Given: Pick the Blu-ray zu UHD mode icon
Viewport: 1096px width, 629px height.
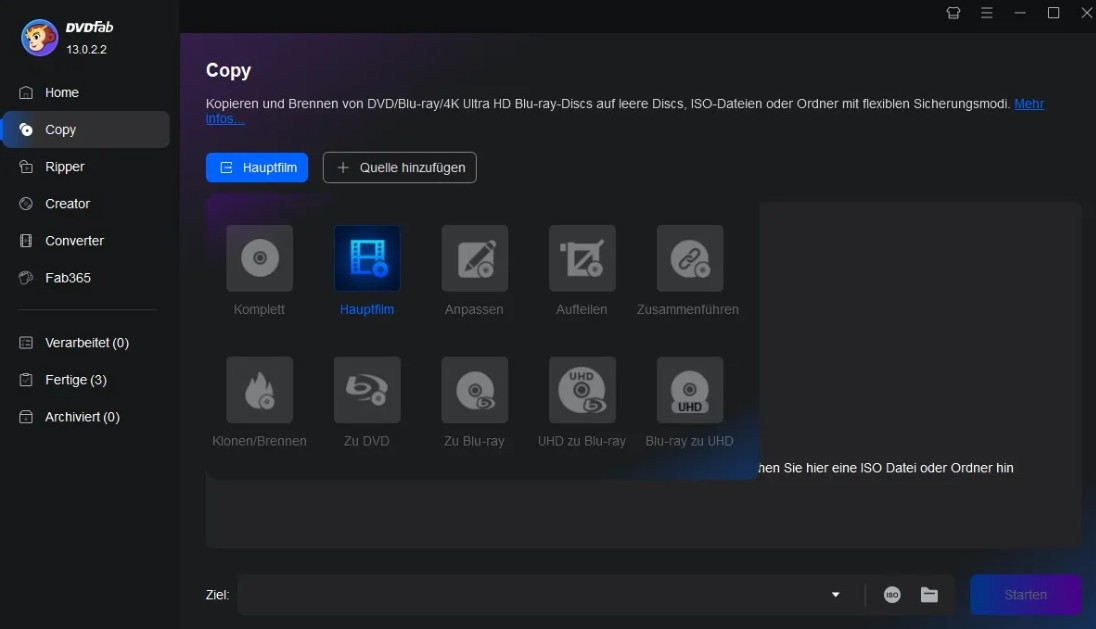Looking at the screenshot, I should point(690,390).
